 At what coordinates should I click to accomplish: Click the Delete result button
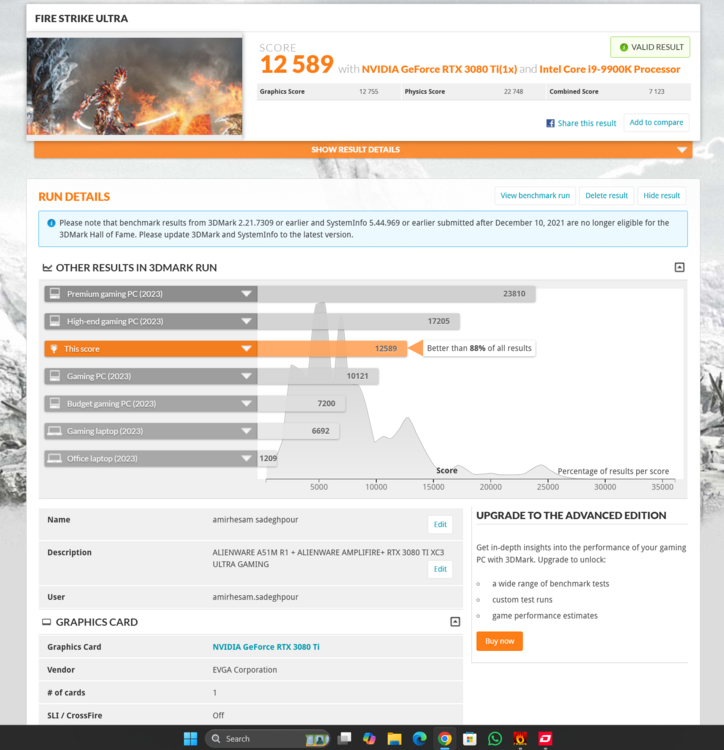pos(606,195)
